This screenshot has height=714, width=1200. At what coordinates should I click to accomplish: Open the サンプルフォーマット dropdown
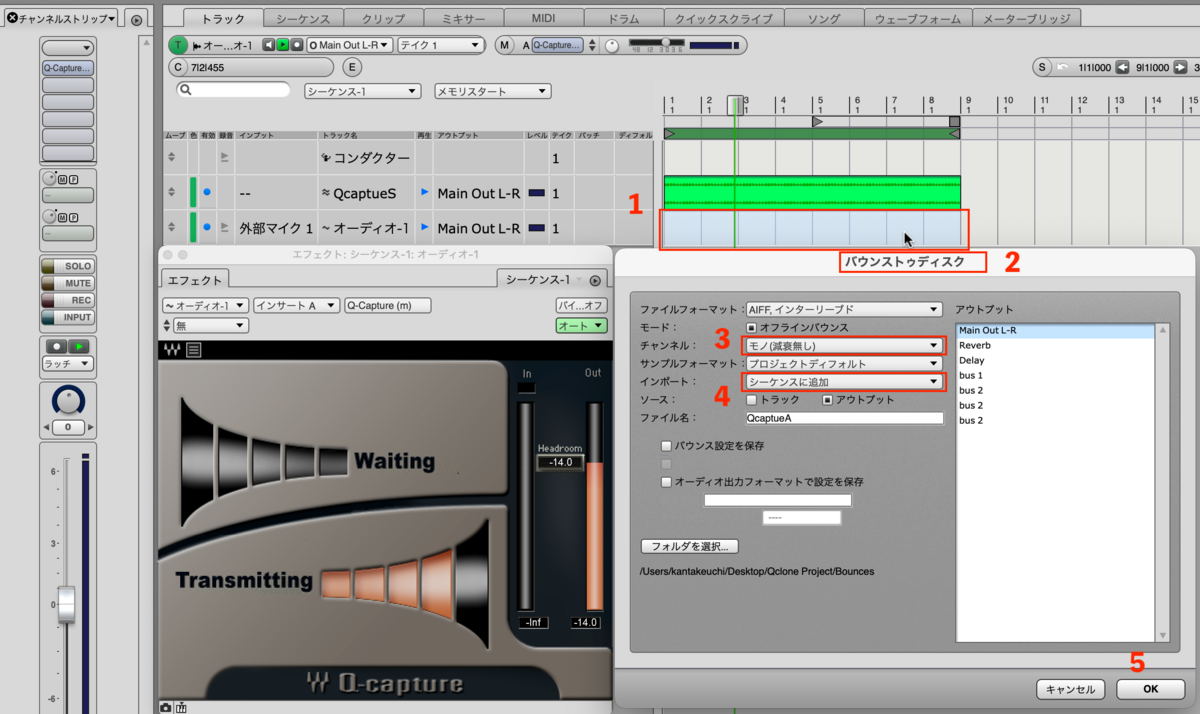[844, 363]
